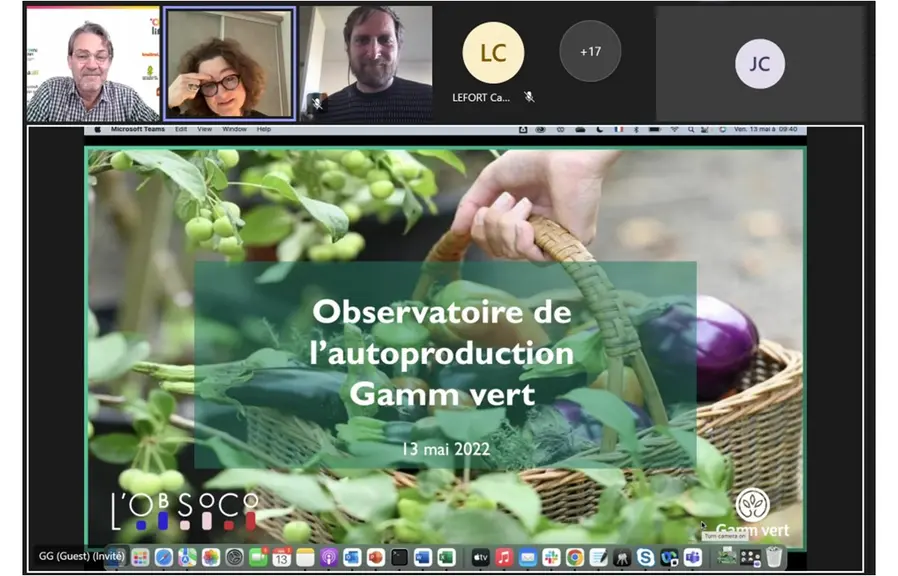This screenshot has height=576, width=898.
Task: Open Terminal from the dock
Action: click(399, 557)
